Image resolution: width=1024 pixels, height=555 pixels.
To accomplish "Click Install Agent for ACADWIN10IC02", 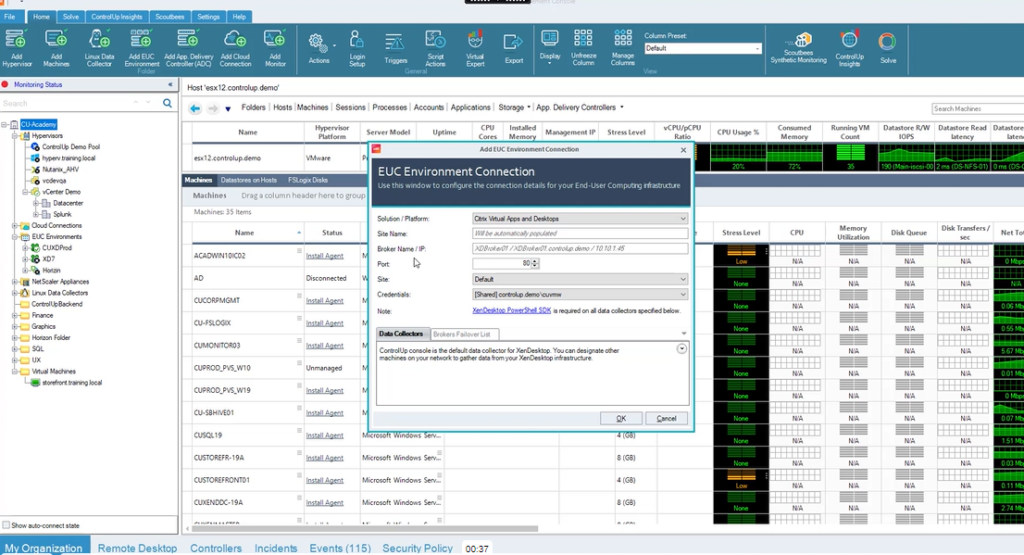I will coord(325,256).
